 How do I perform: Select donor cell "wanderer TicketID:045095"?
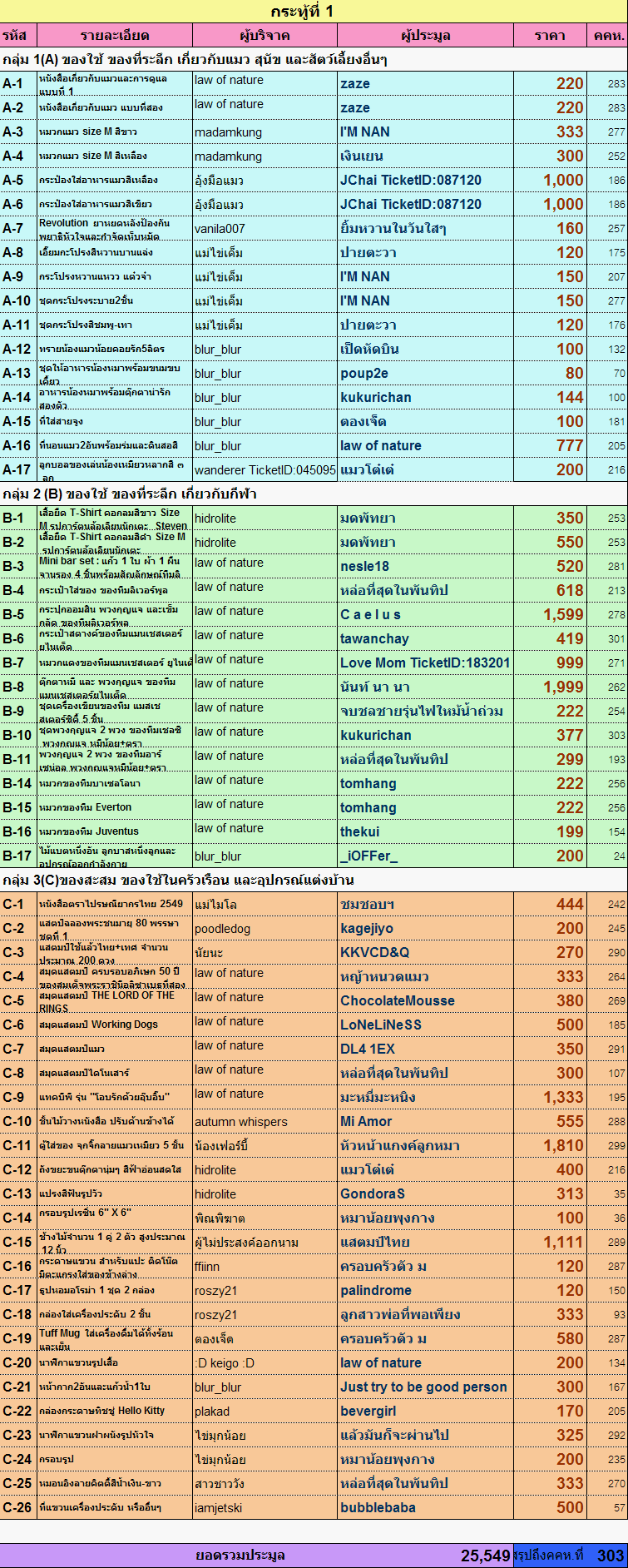click(x=265, y=470)
